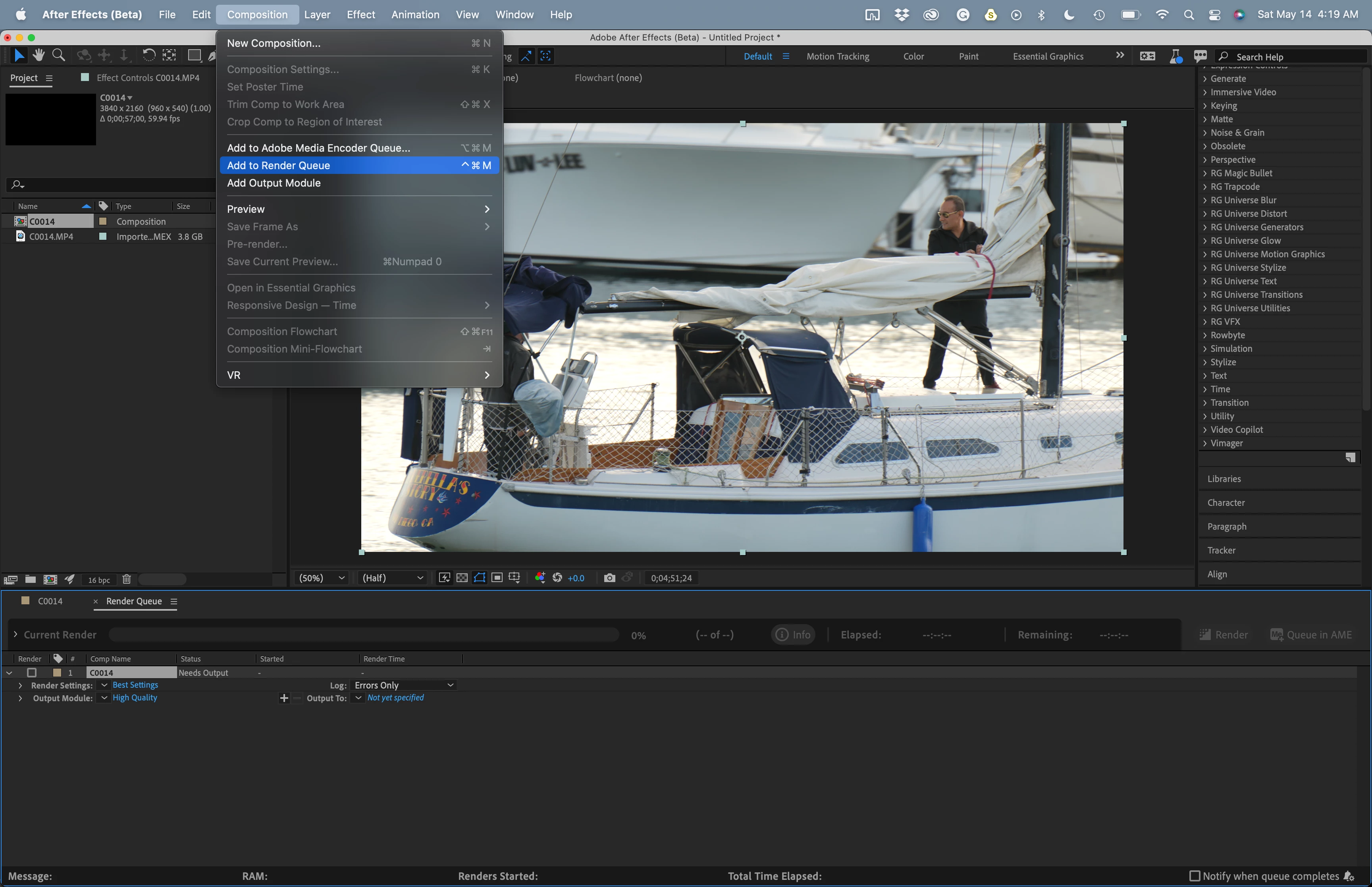Image resolution: width=1372 pixels, height=887 pixels.
Task: Select the Hand tool in toolbar
Action: click(39, 55)
